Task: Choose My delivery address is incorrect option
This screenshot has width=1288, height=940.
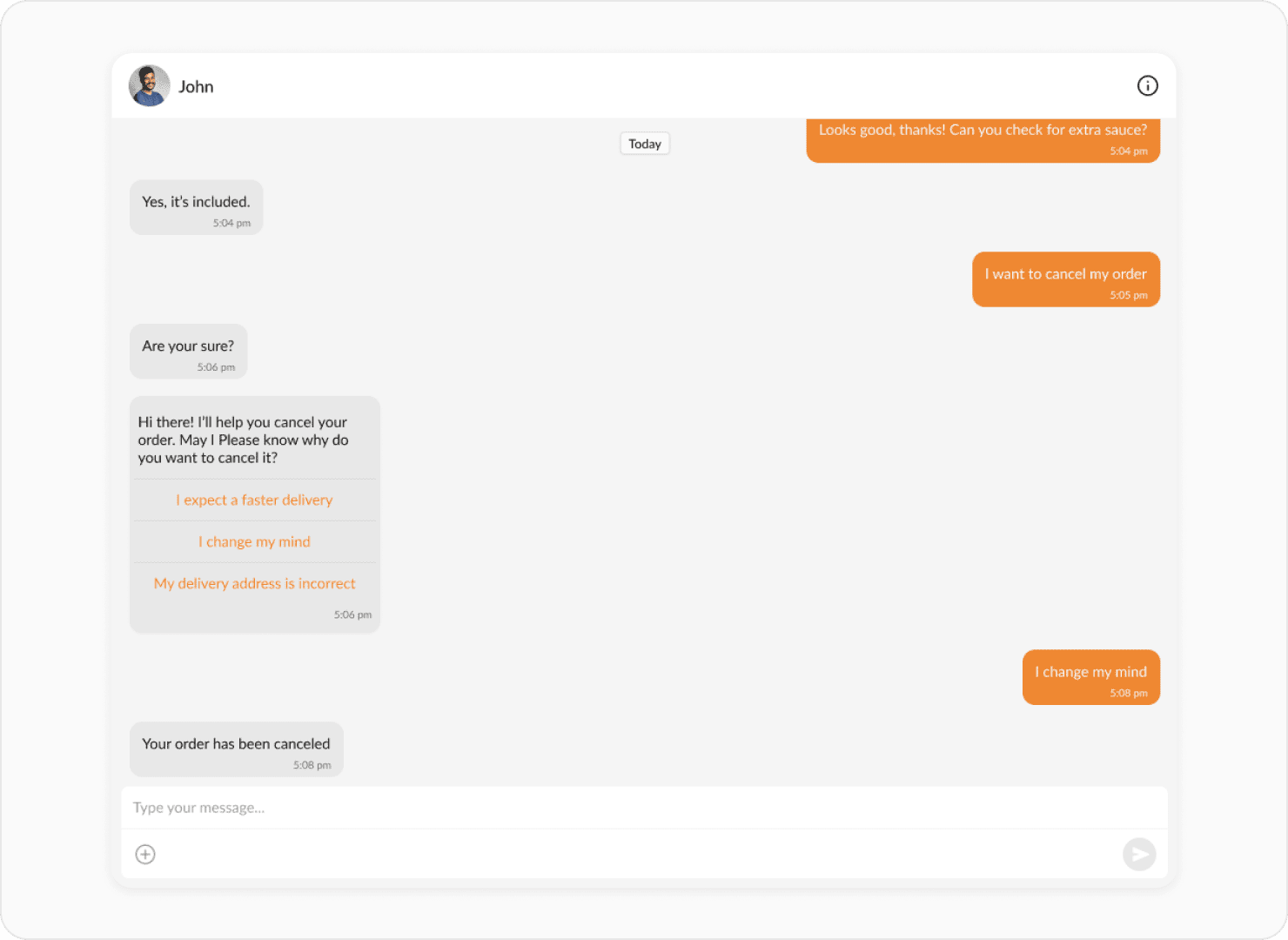Action: [254, 583]
